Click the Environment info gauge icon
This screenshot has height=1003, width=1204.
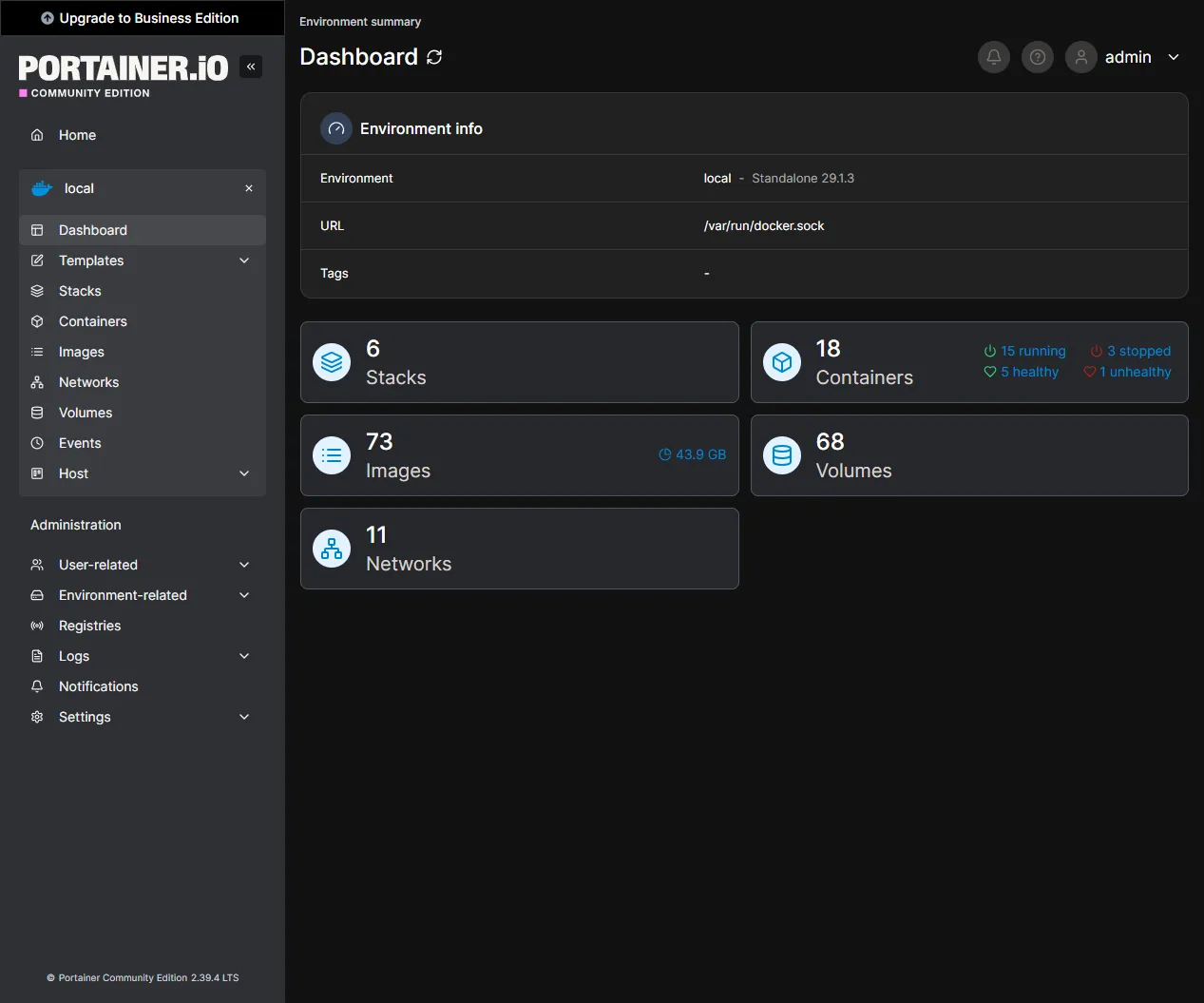336,128
